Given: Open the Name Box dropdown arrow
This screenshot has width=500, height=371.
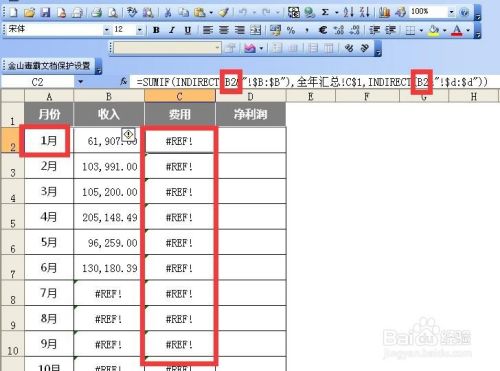Looking at the screenshot, I should 80,82.
